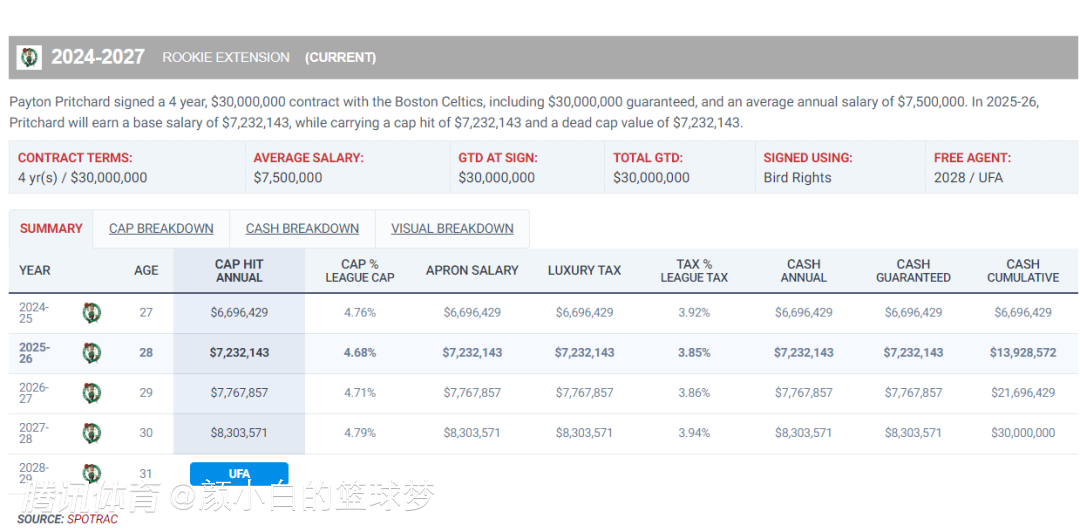Viewport: 1080px width, 532px height.
Task: Click the Celtics logo in the 2024-25 row
Action: [x=92, y=313]
